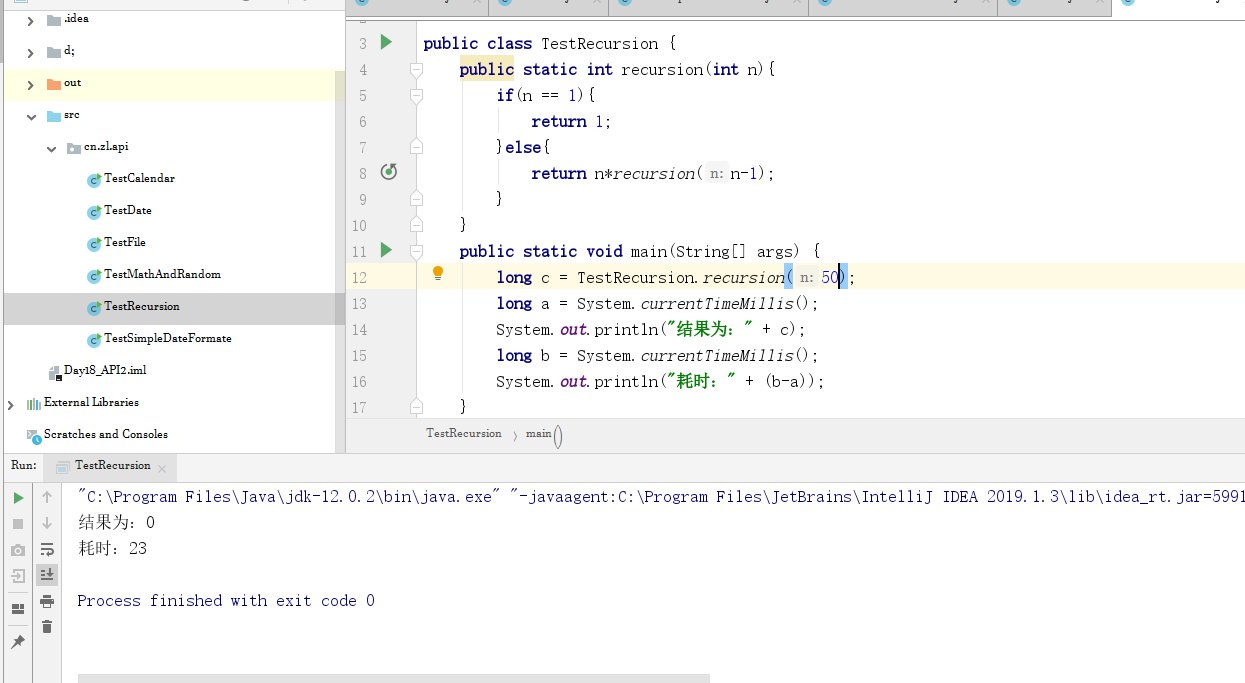
Task: Expand the .idea folder
Action: point(31,20)
